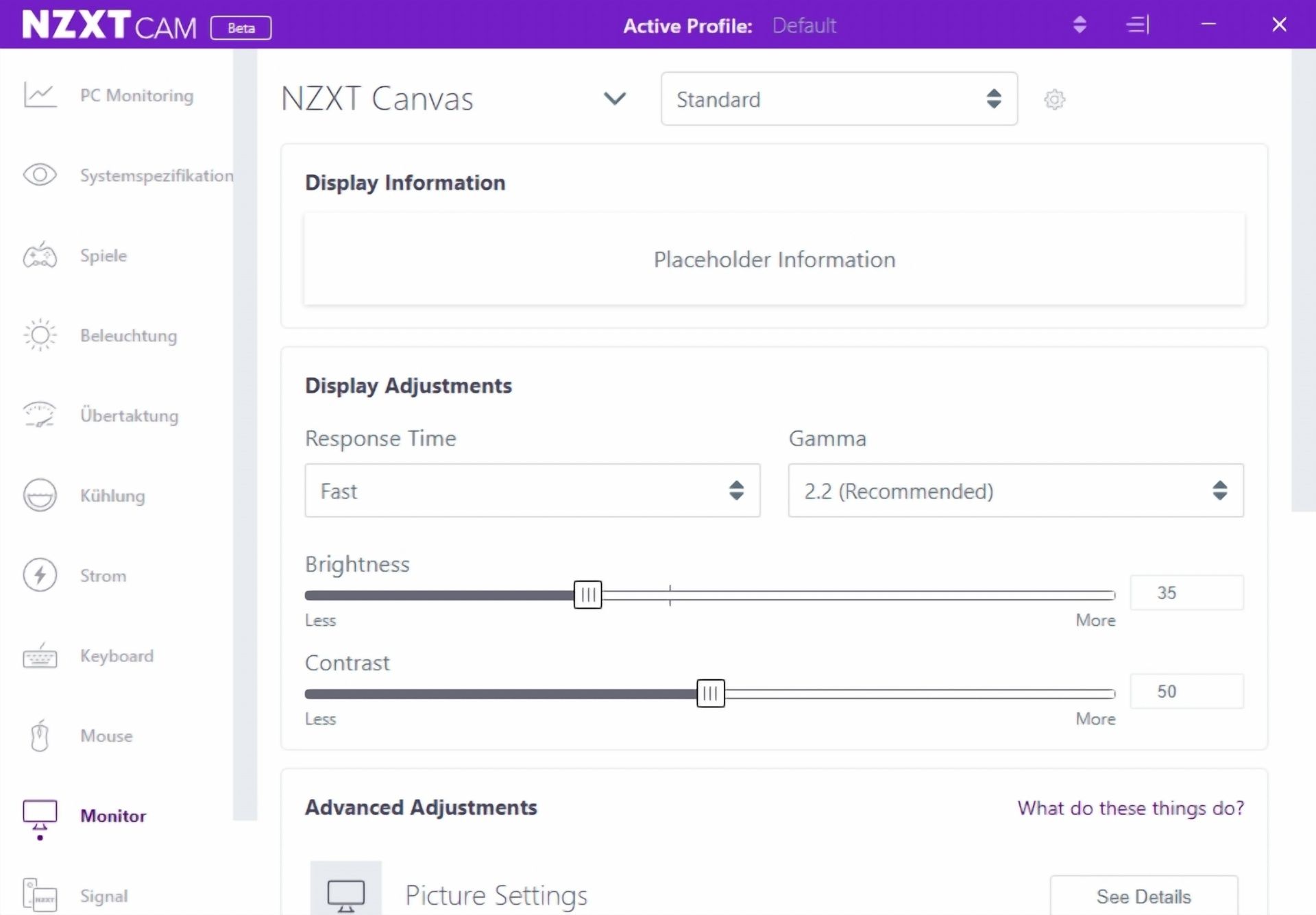Open the Standard preset dropdown
This screenshot has height=915, width=1316.
click(x=839, y=99)
